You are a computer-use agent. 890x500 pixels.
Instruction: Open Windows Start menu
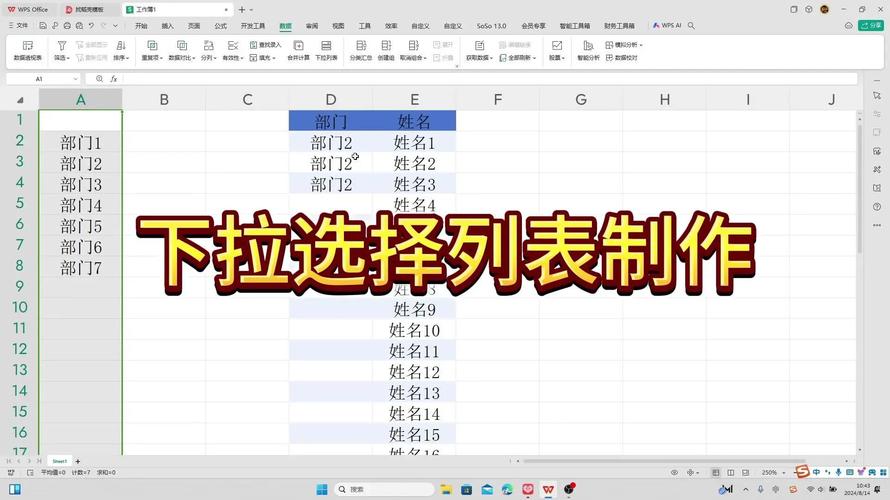coord(322,489)
